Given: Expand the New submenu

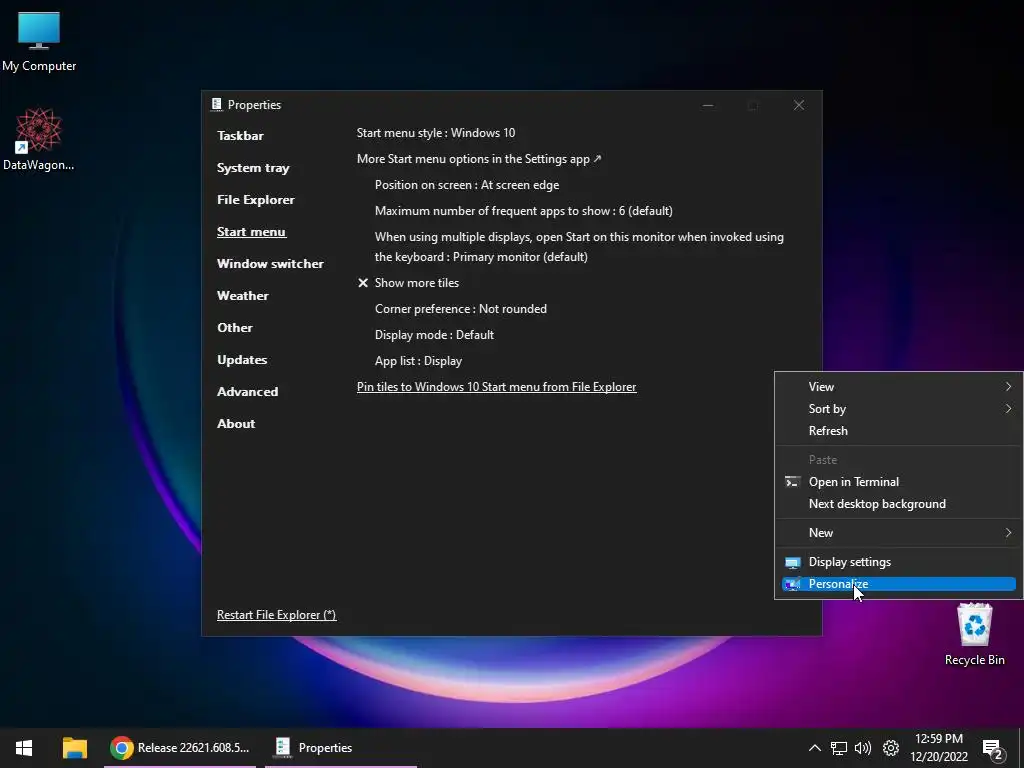Looking at the screenshot, I should [899, 533].
